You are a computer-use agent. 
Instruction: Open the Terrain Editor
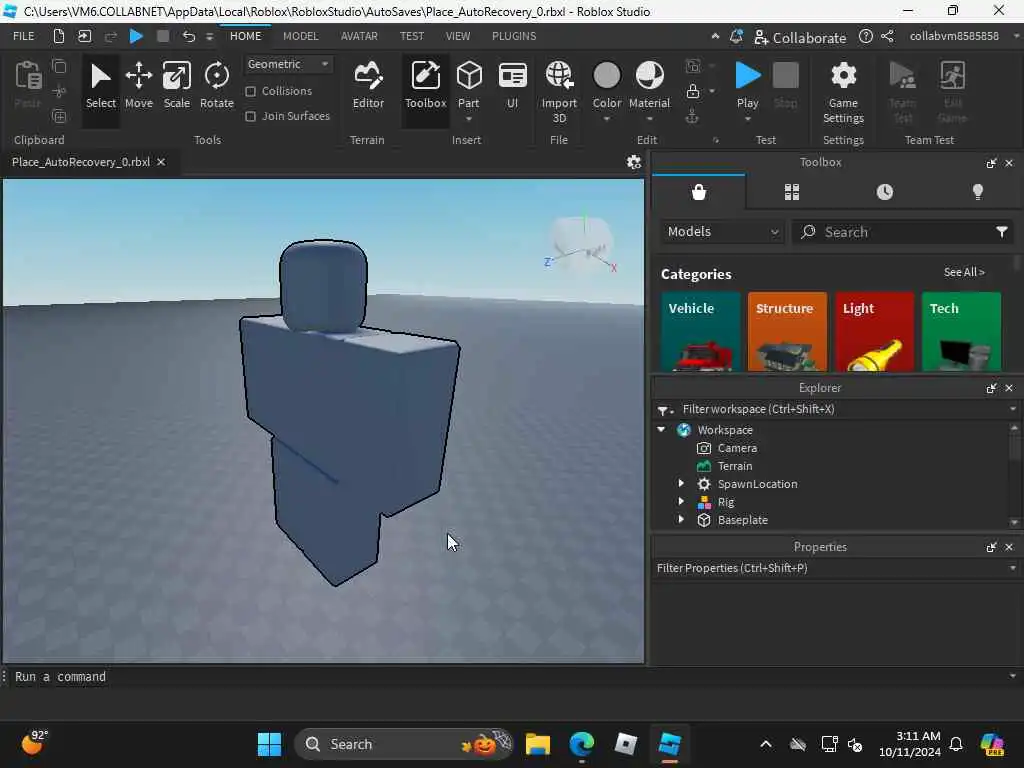368,86
